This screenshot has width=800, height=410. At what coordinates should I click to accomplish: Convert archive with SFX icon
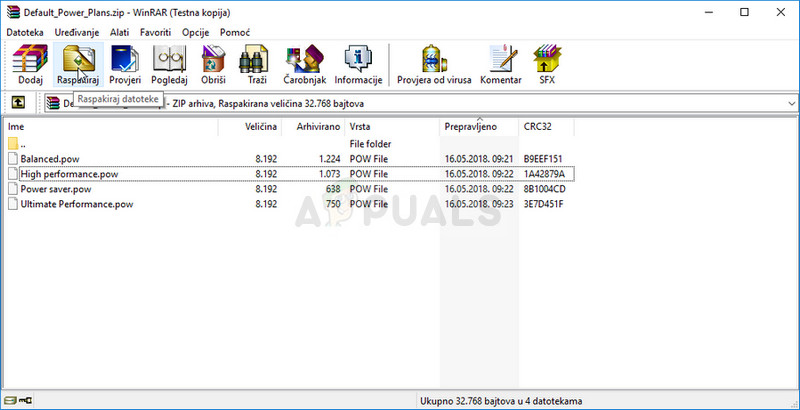[x=547, y=65]
